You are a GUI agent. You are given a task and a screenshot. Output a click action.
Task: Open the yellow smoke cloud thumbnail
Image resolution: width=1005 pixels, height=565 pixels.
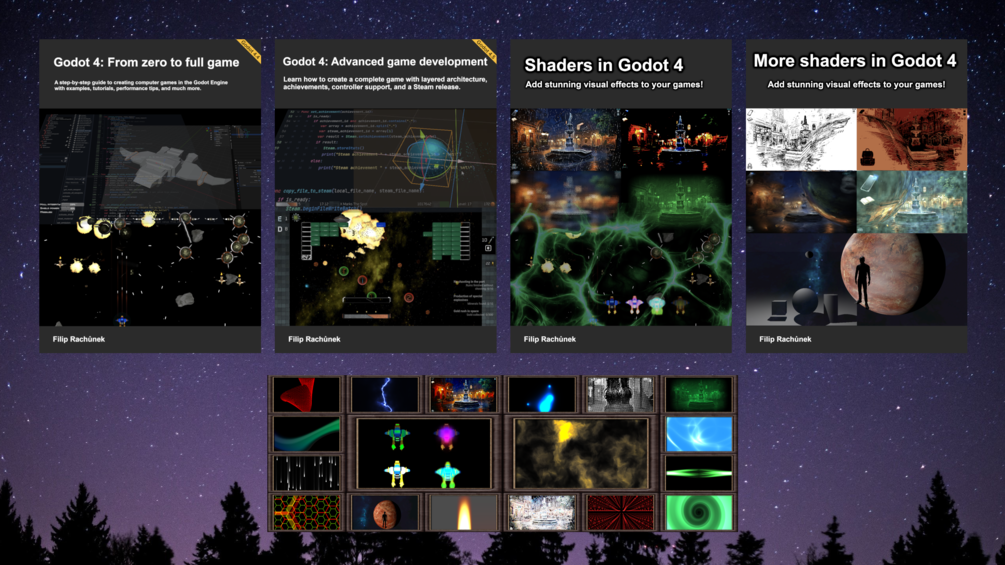coord(581,454)
